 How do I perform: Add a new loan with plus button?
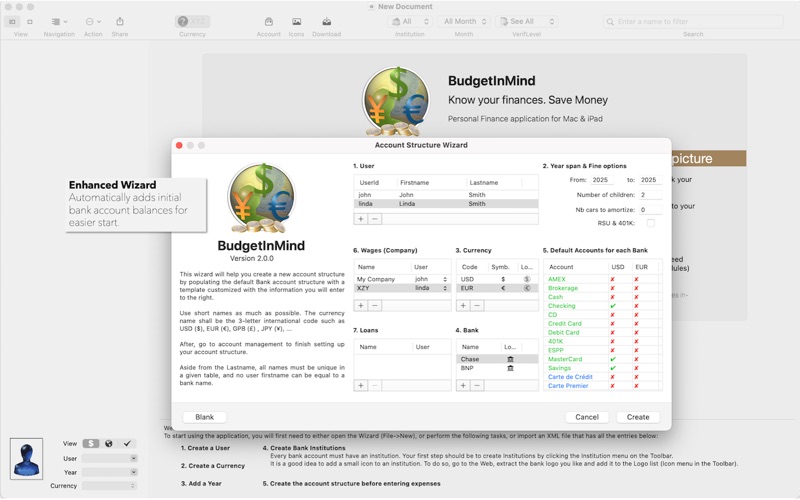click(361, 386)
